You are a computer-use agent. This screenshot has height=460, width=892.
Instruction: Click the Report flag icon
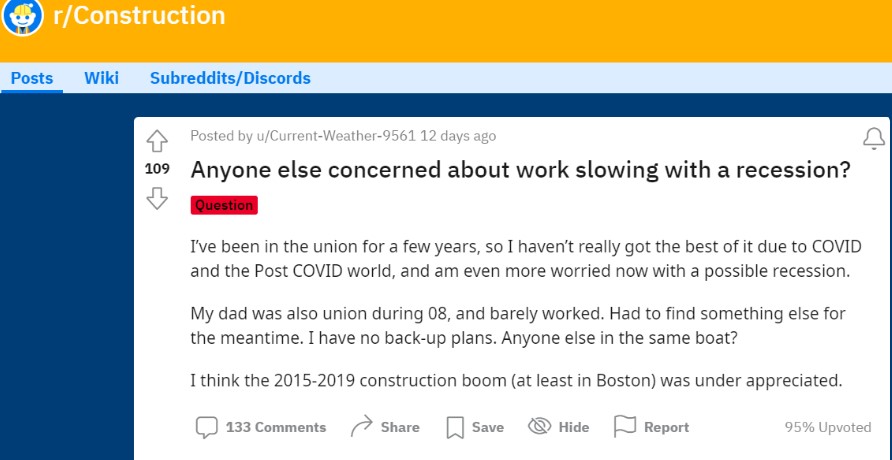tap(625, 426)
